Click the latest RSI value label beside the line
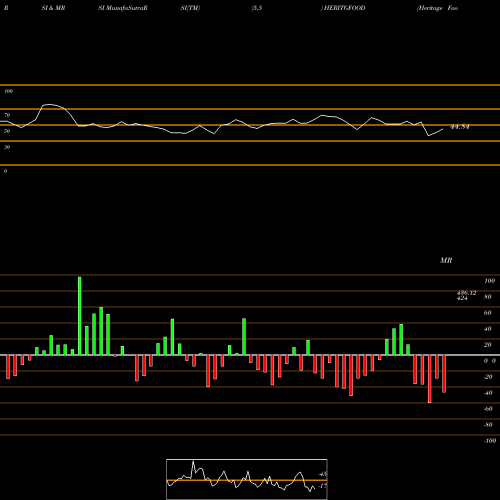Image resolution: width=500 pixels, height=500 pixels. [460, 127]
